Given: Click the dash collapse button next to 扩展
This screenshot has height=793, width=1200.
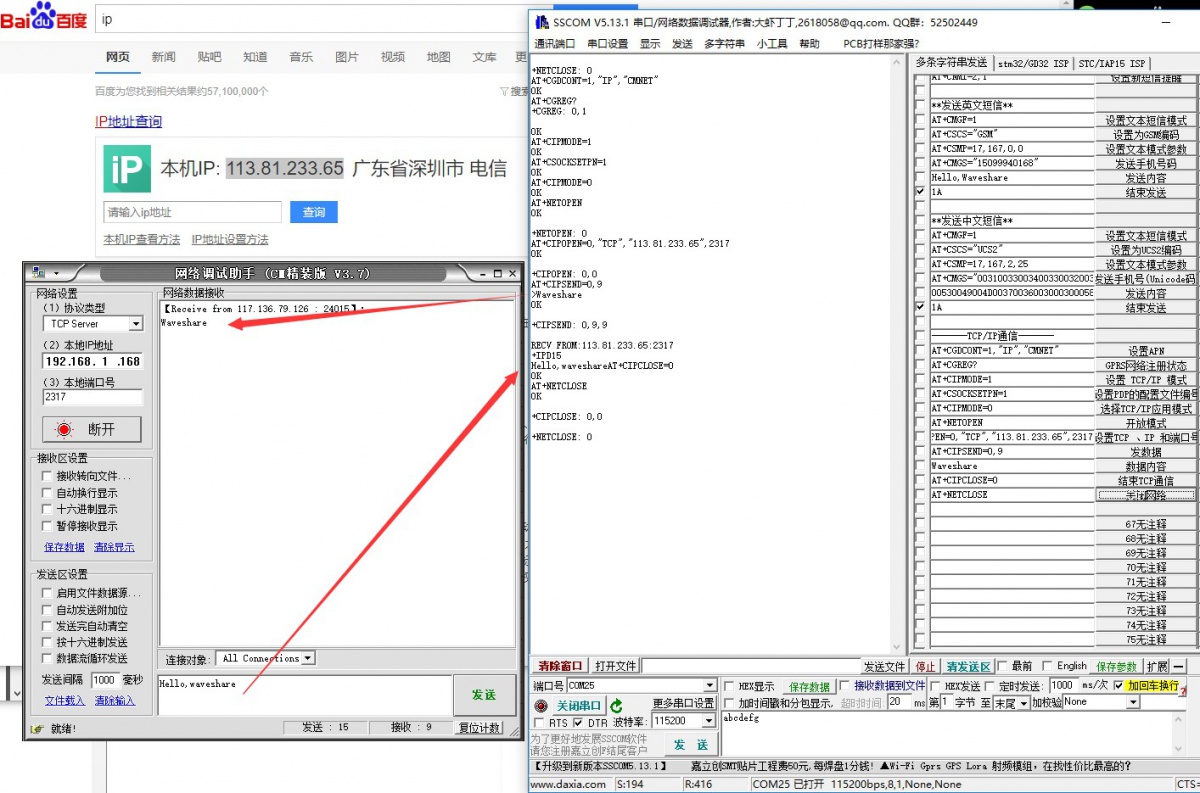Looking at the screenshot, I should (1180, 667).
